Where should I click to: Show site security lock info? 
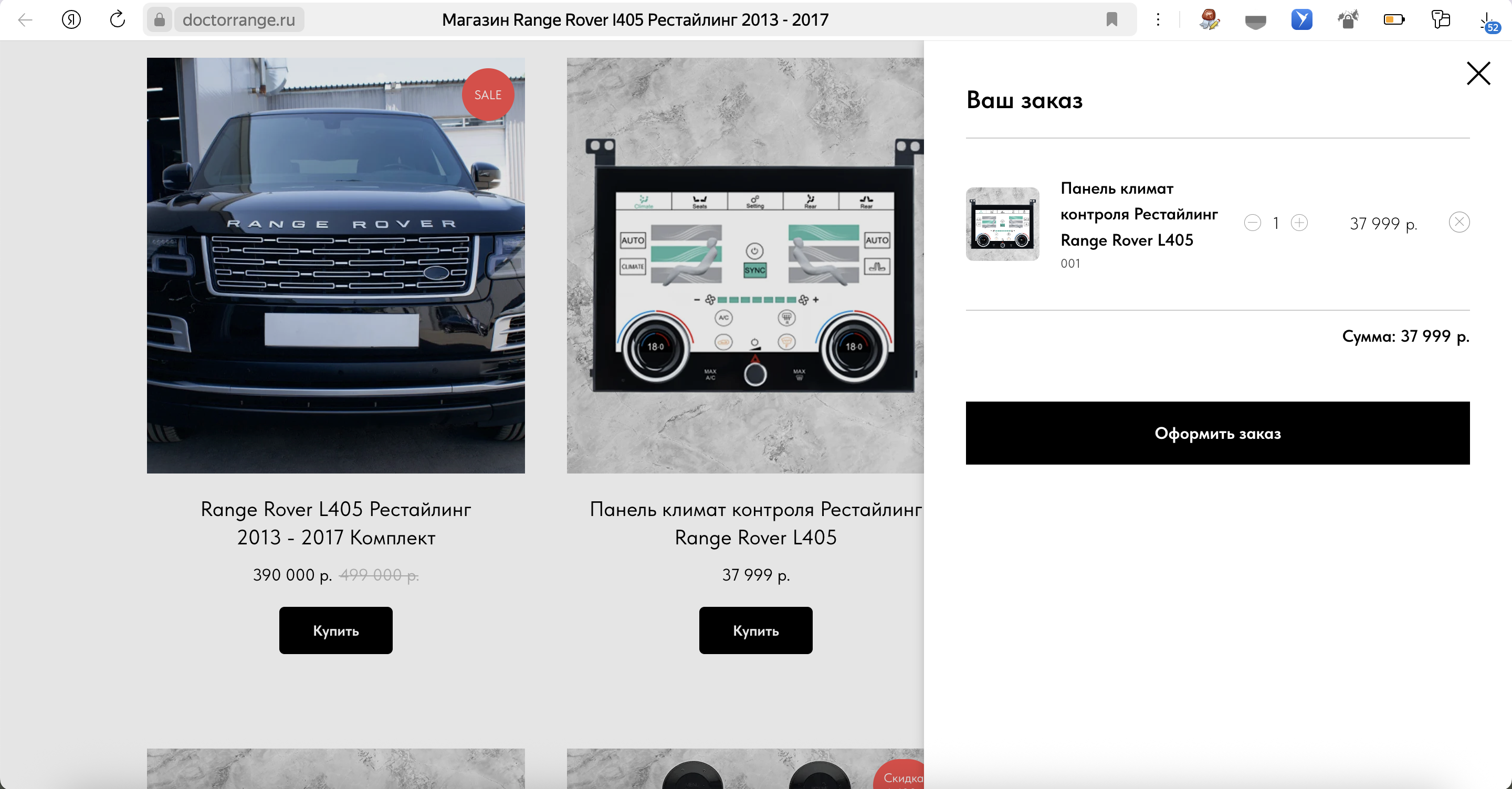point(159,20)
